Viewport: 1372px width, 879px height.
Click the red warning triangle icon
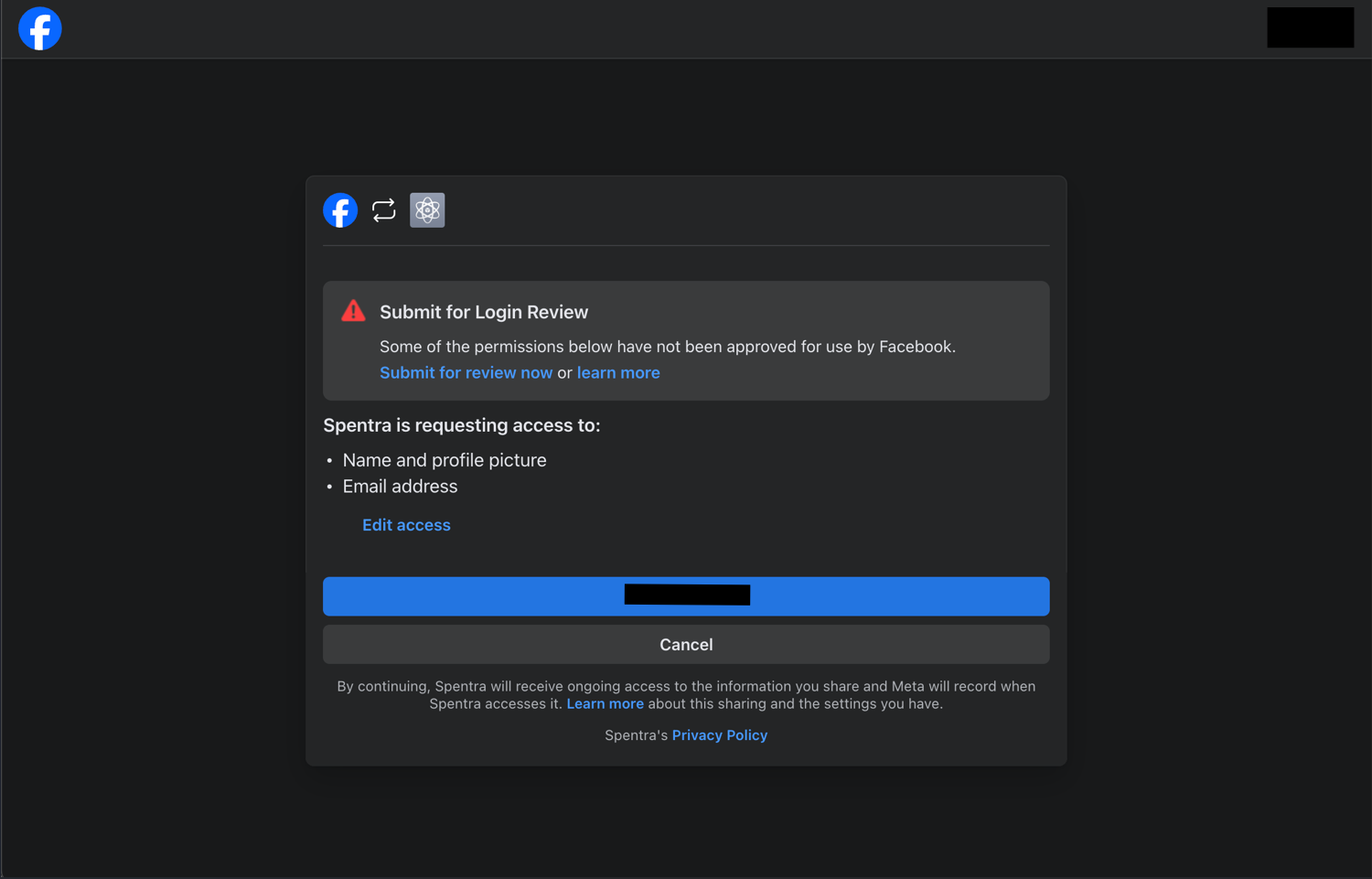(353, 310)
